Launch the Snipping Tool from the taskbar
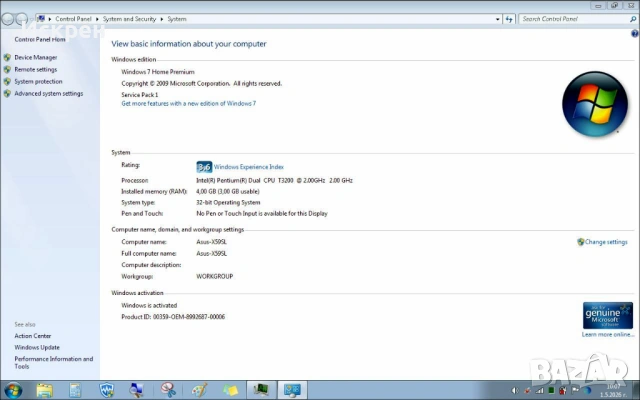The height and width of the screenshot is (400, 640). pos(168,390)
